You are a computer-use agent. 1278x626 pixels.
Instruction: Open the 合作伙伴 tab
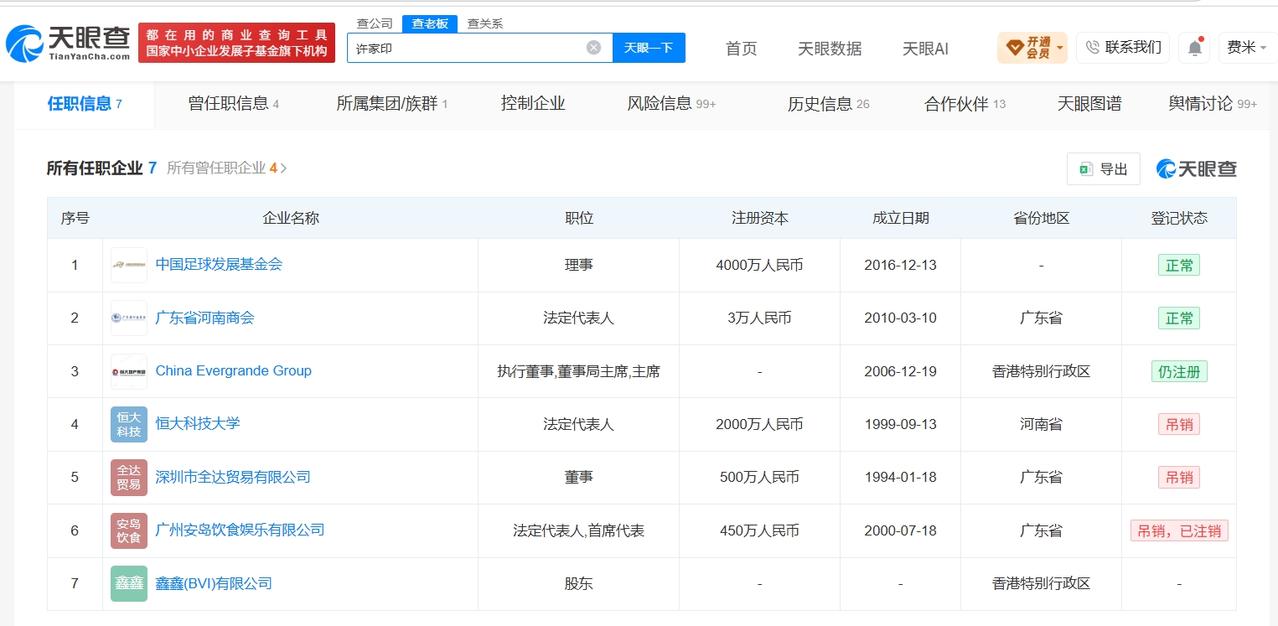965,104
